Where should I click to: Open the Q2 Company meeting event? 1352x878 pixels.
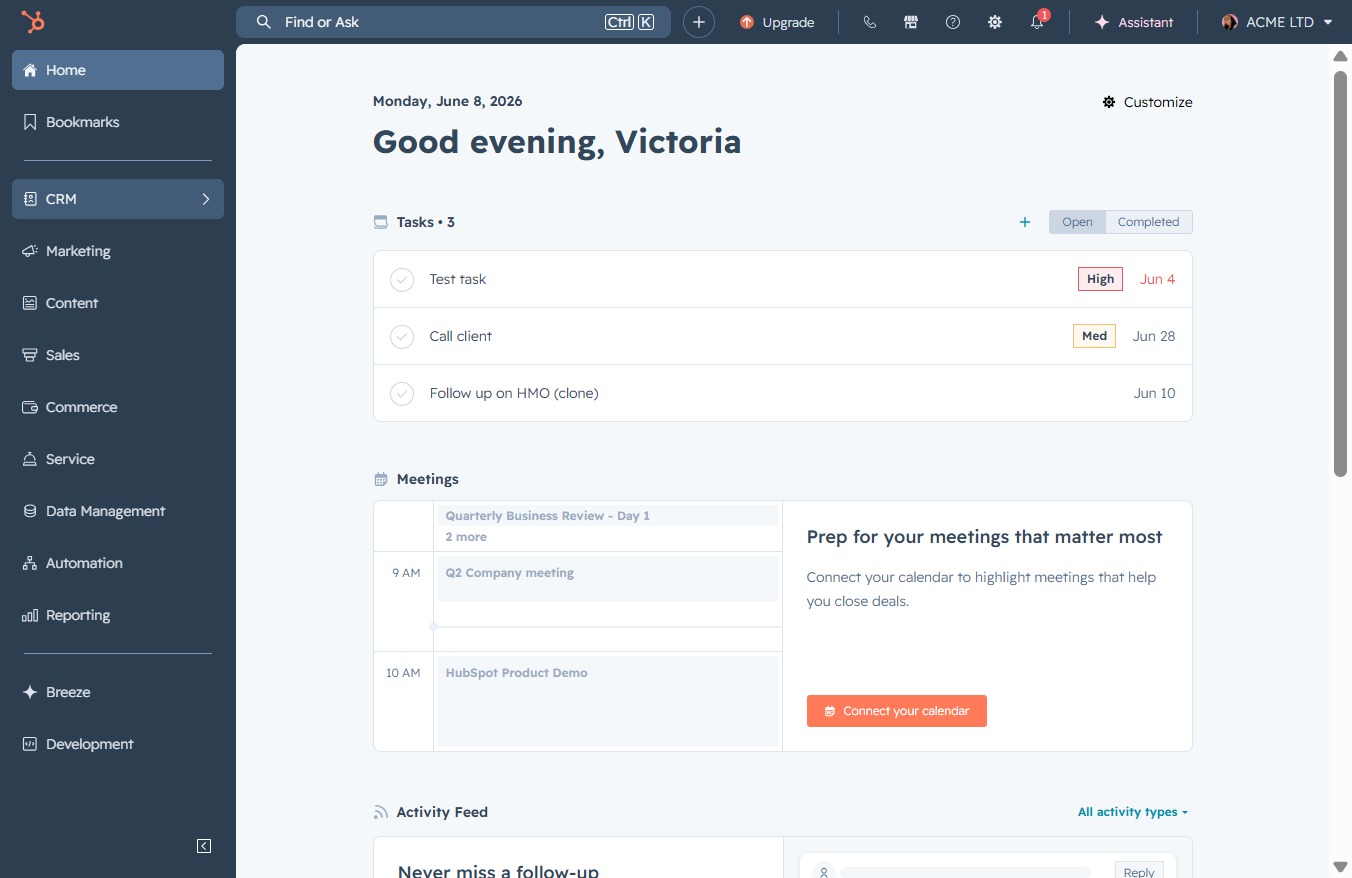pos(607,578)
